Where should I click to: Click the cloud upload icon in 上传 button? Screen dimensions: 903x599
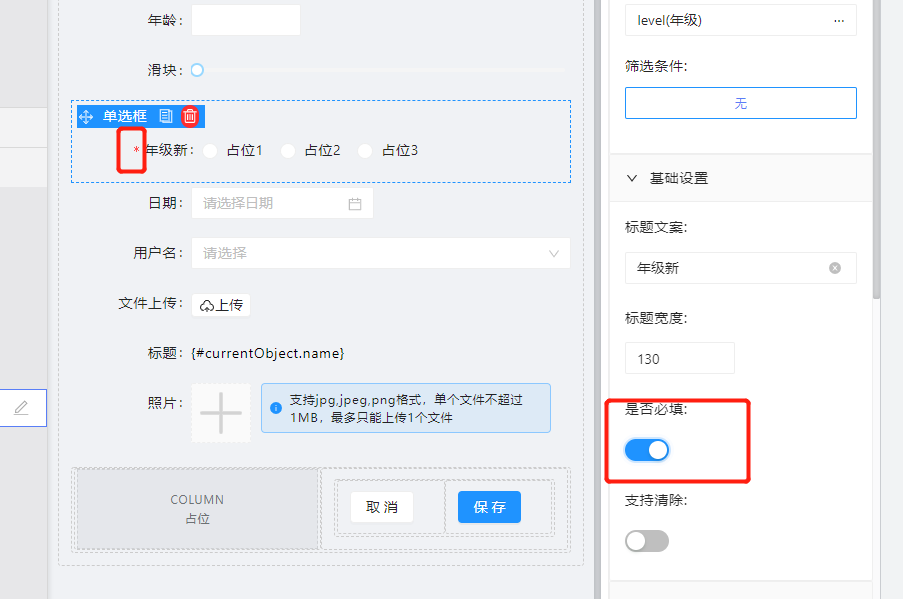click(x=207, y=306)
